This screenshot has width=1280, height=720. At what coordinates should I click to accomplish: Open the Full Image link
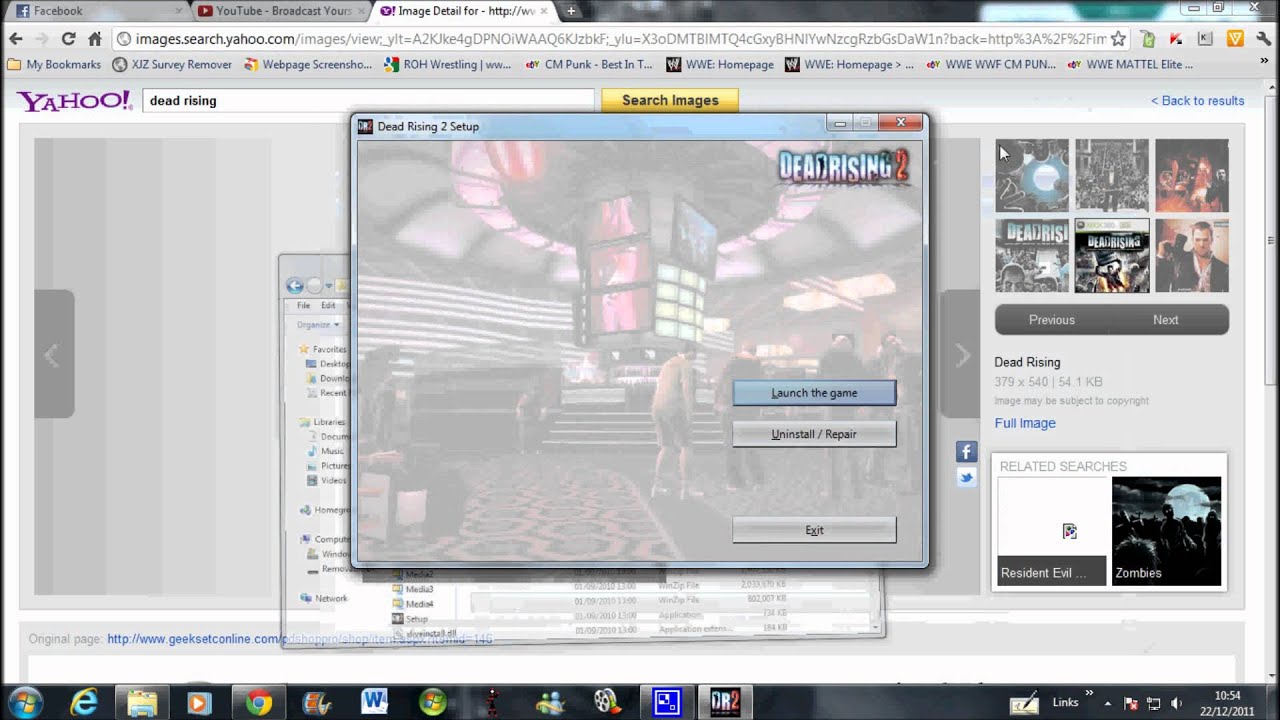[x=1025, y=423]
